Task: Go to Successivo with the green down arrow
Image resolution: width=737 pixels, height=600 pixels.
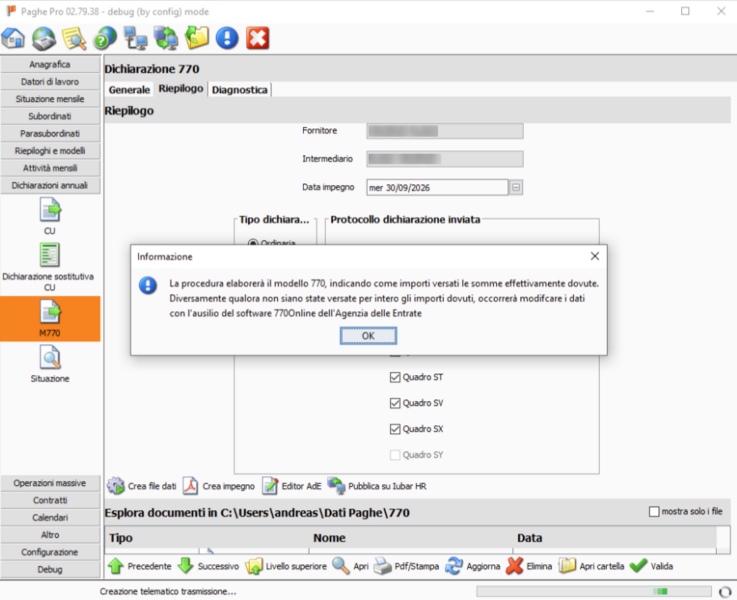Action: point(209,566)
